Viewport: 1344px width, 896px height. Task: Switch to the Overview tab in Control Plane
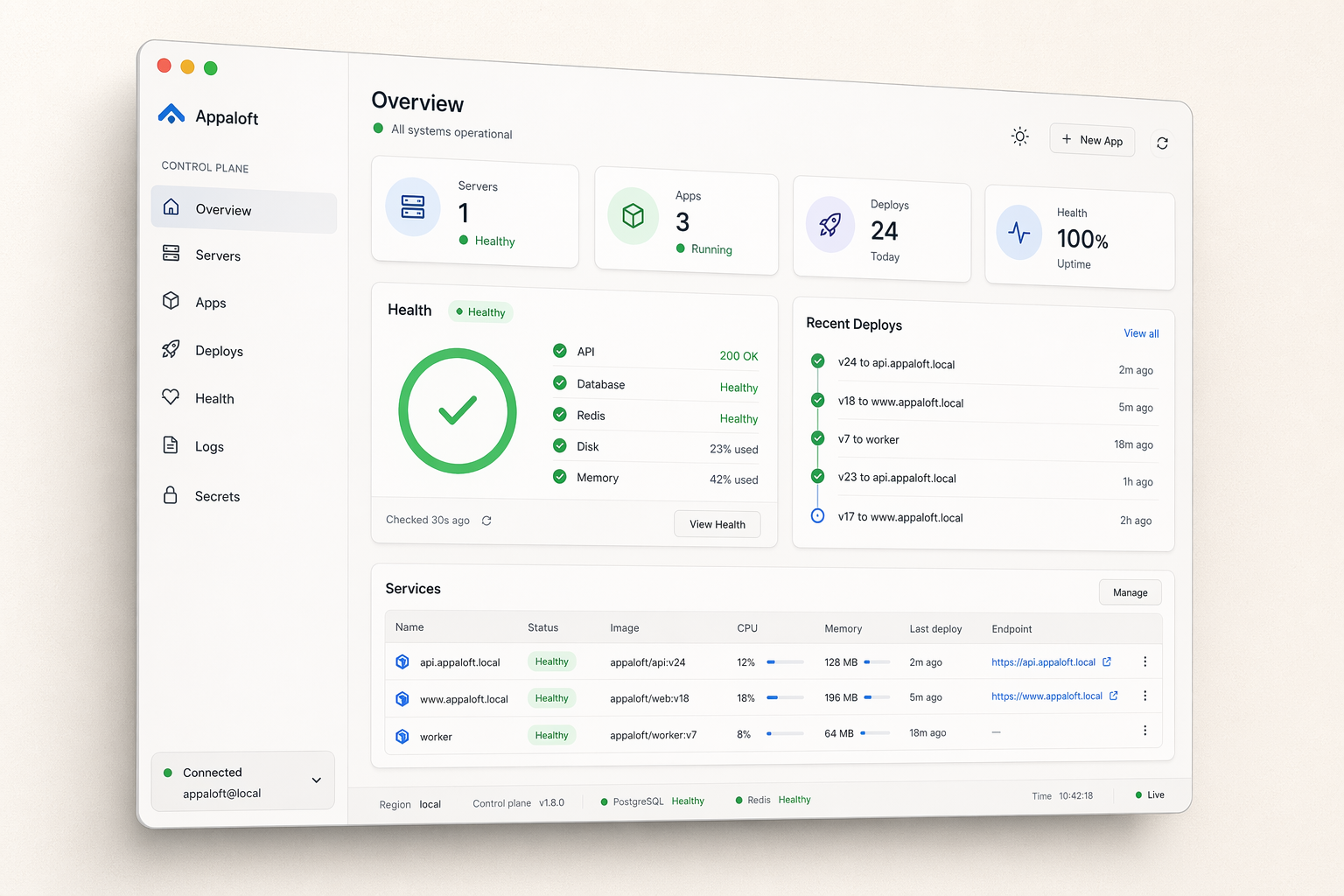point(224,210)
